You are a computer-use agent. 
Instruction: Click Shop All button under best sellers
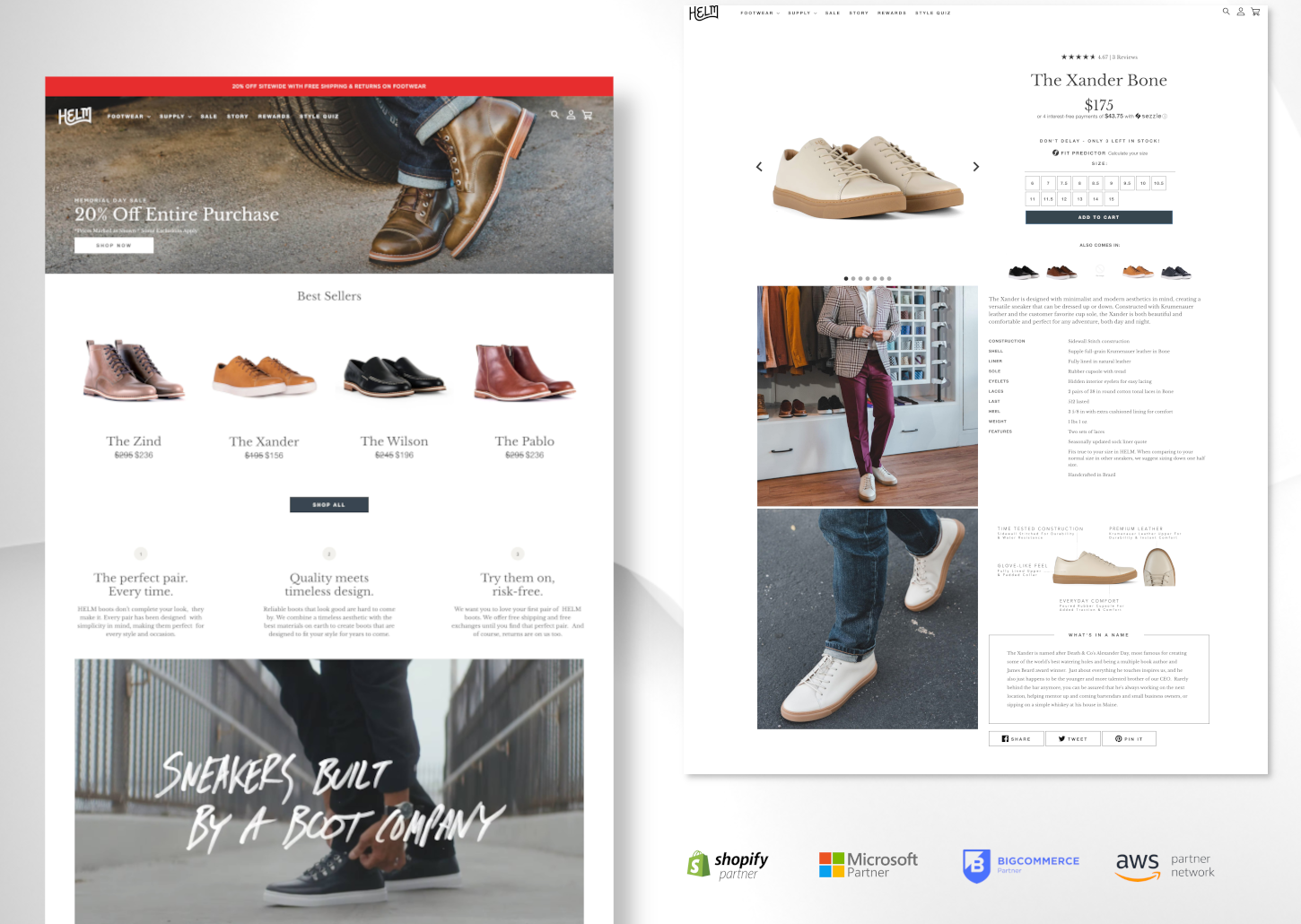pos(328,504)
